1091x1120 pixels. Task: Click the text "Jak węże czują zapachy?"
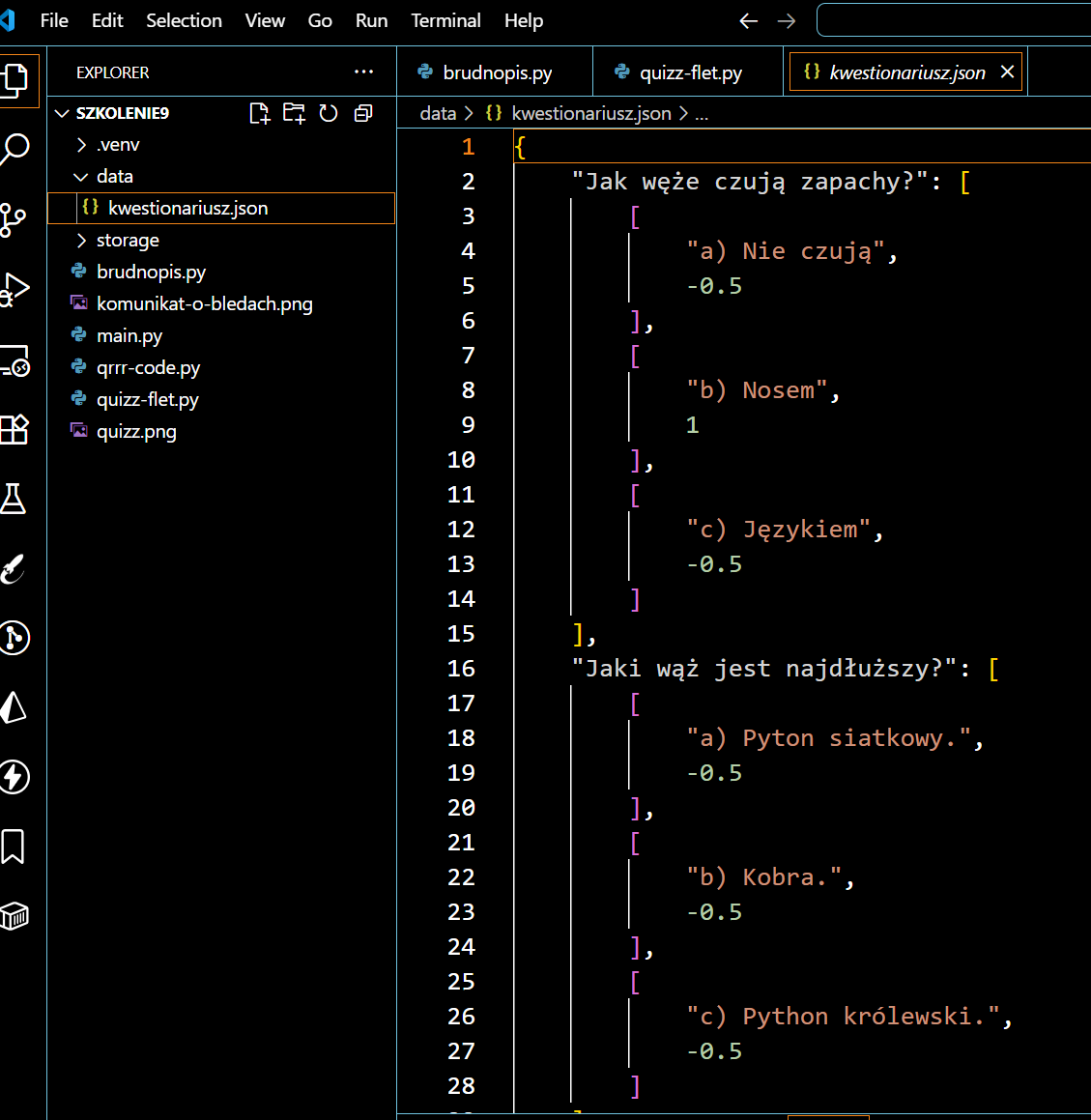pos(750,182)
